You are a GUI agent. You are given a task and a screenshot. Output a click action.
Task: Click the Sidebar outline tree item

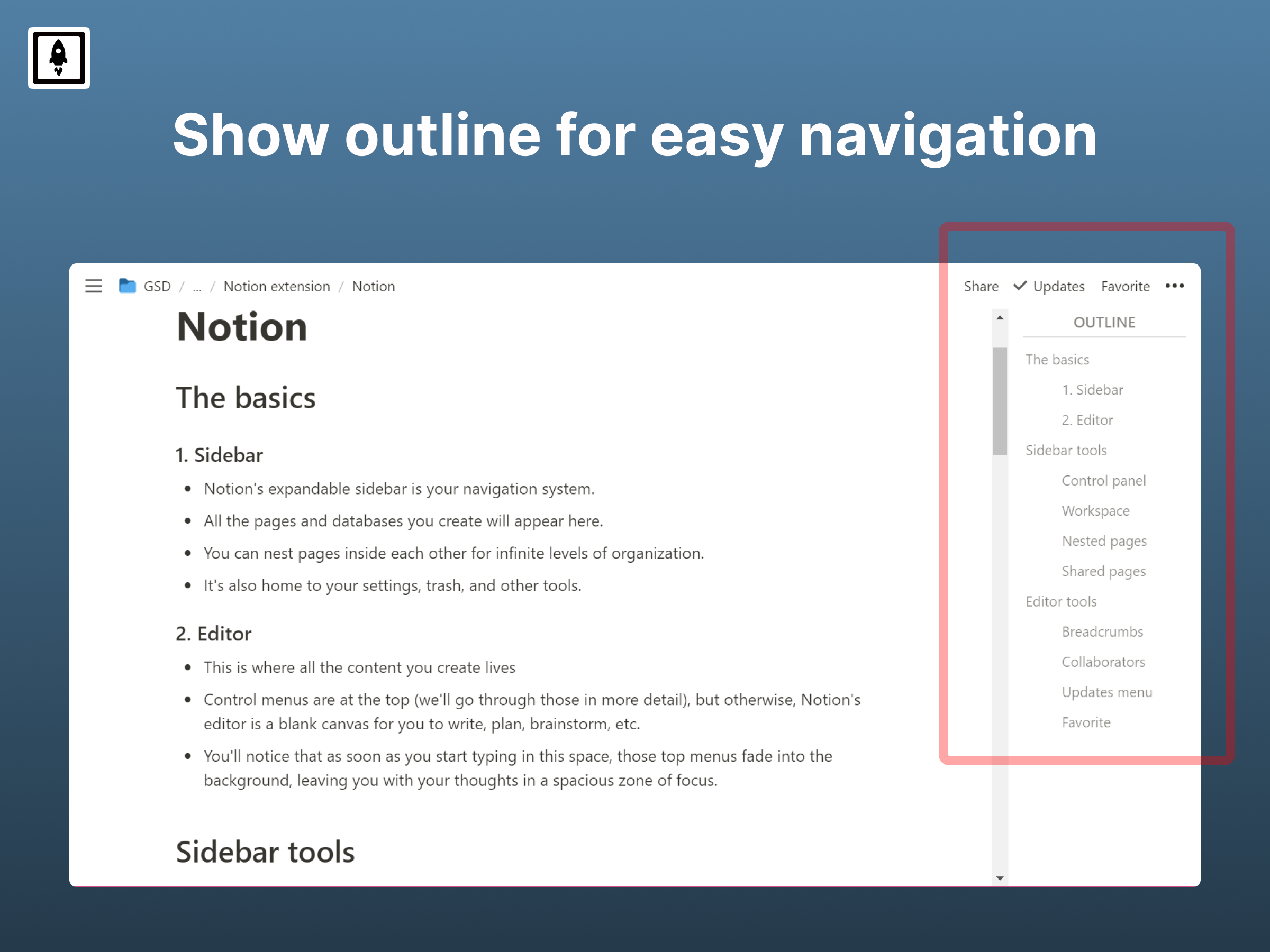[x=1092, y=389]
